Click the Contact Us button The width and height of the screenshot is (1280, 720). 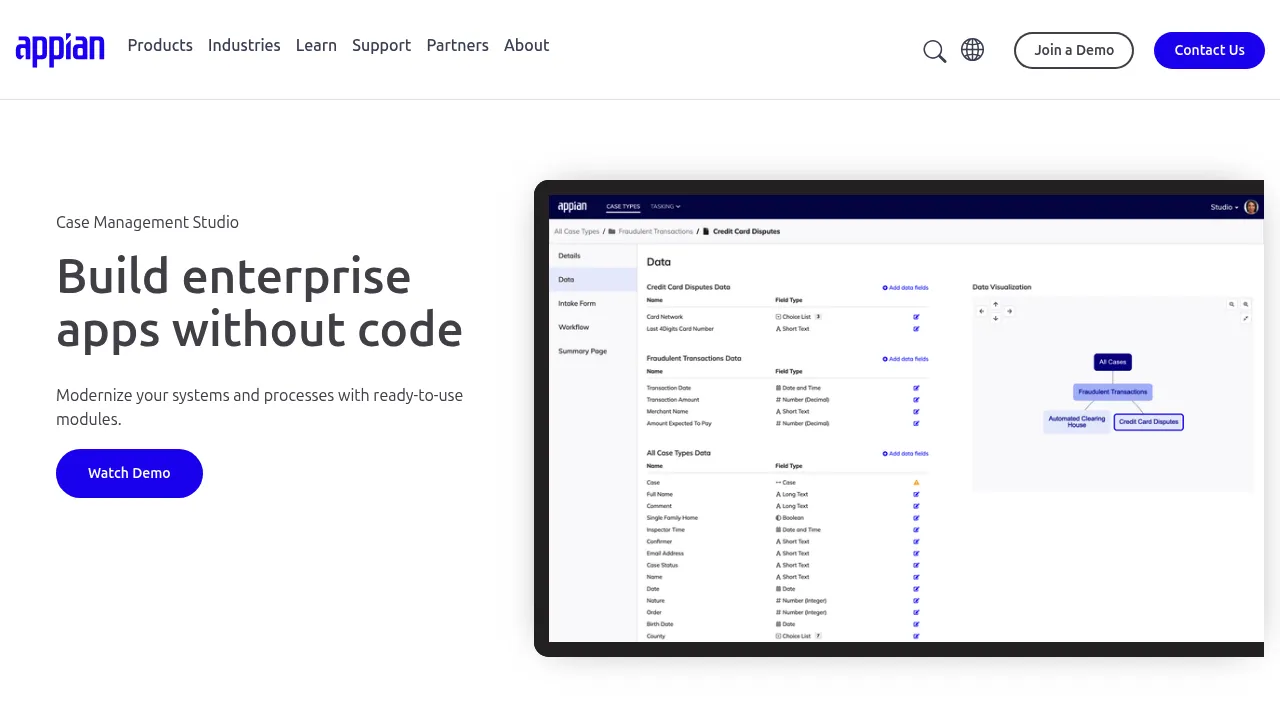click(x=1209, y=50)
